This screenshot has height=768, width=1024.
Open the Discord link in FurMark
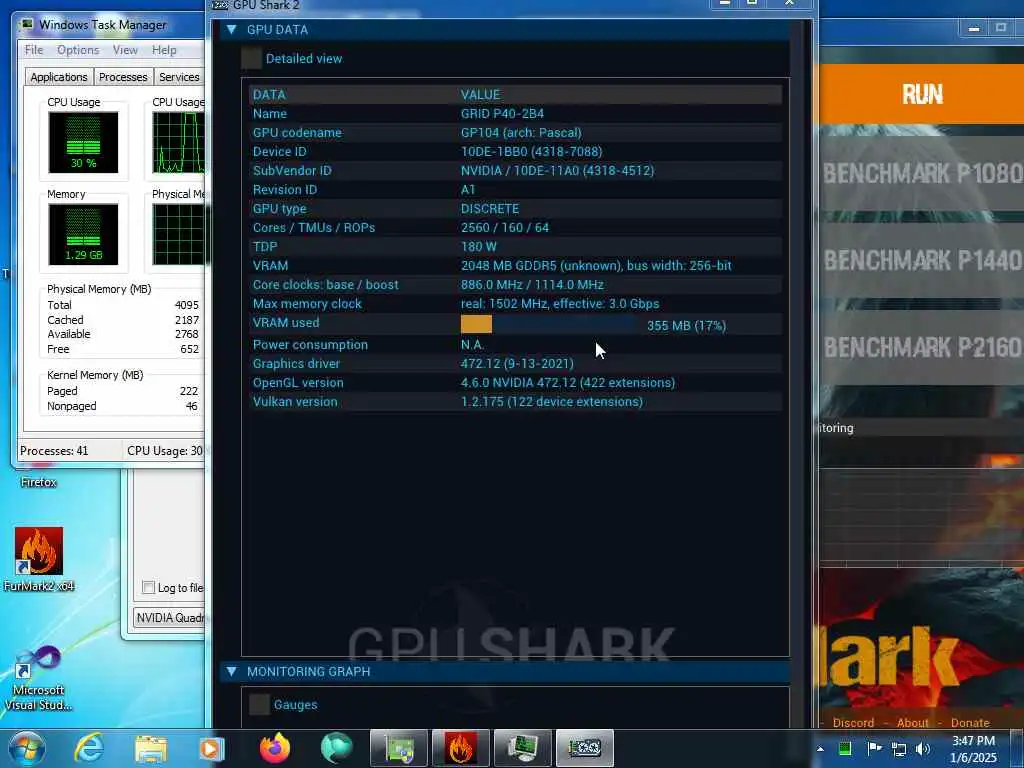tap(853, 722)
